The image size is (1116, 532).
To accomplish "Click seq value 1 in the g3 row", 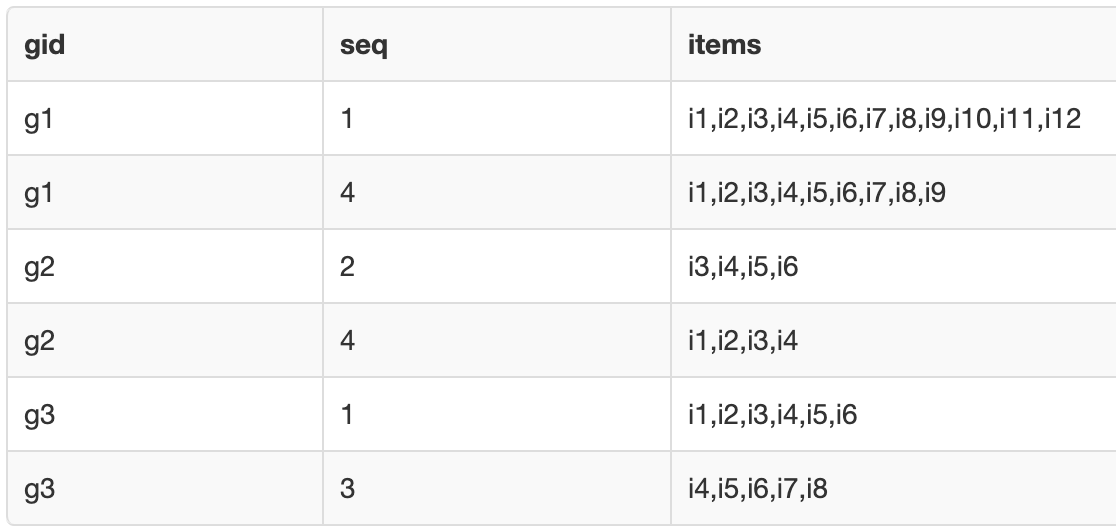I will (346, 415).
